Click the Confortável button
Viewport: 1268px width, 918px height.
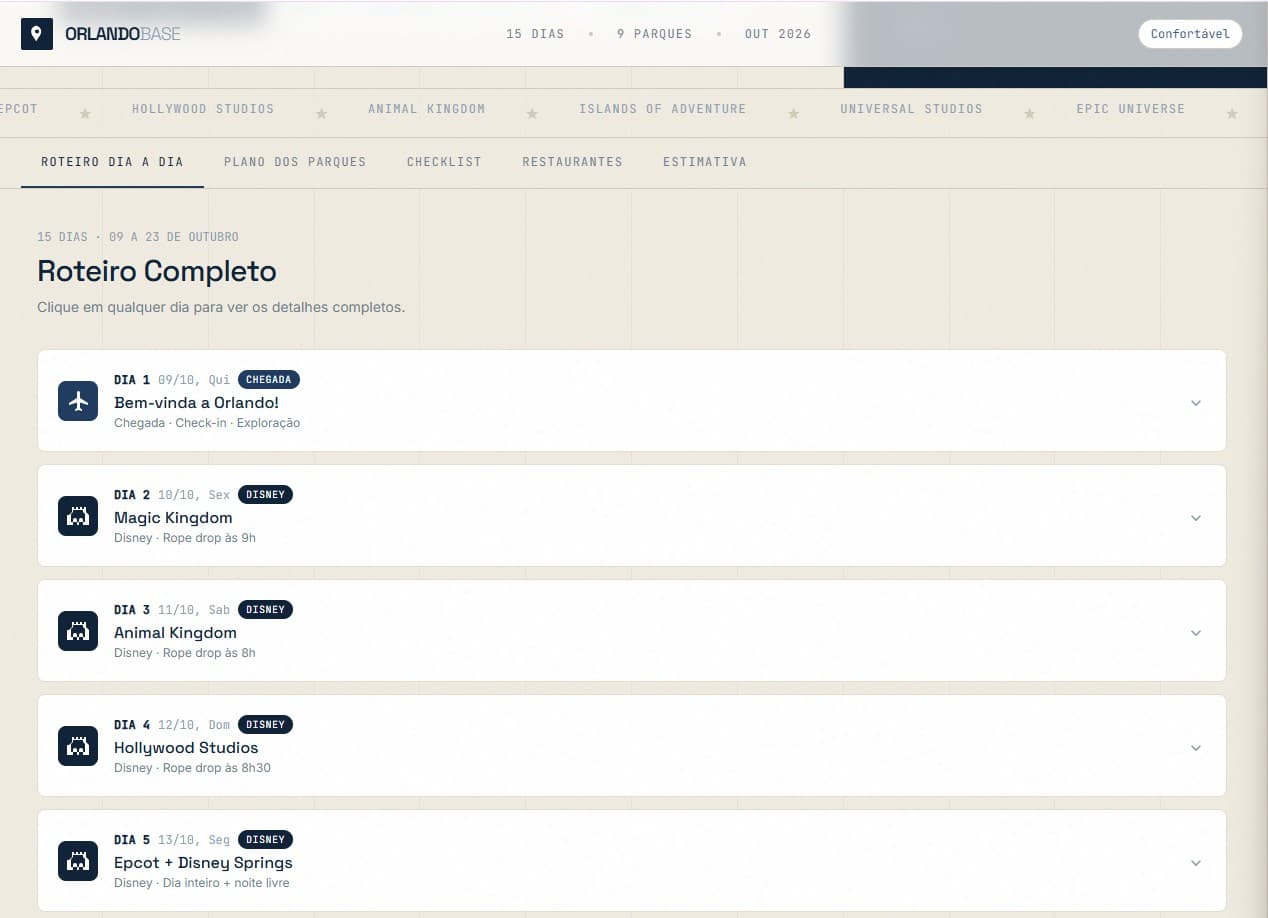pyautogui.click(x=1190, y=34)
